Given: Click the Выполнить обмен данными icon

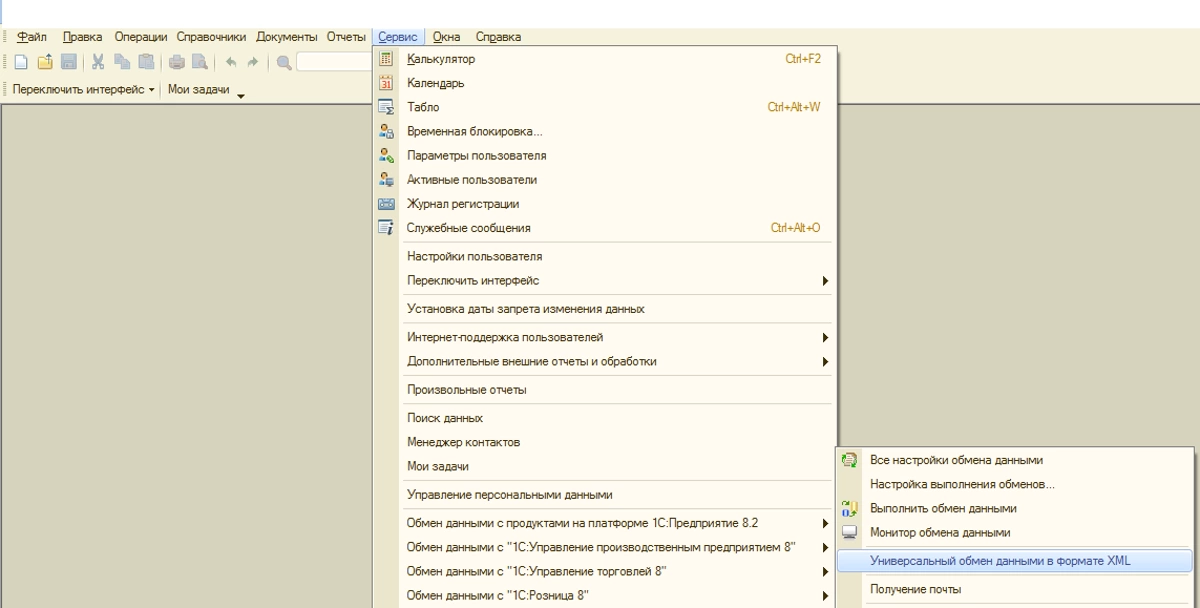Looking at the screenshot, I should [x=850, y=509].
